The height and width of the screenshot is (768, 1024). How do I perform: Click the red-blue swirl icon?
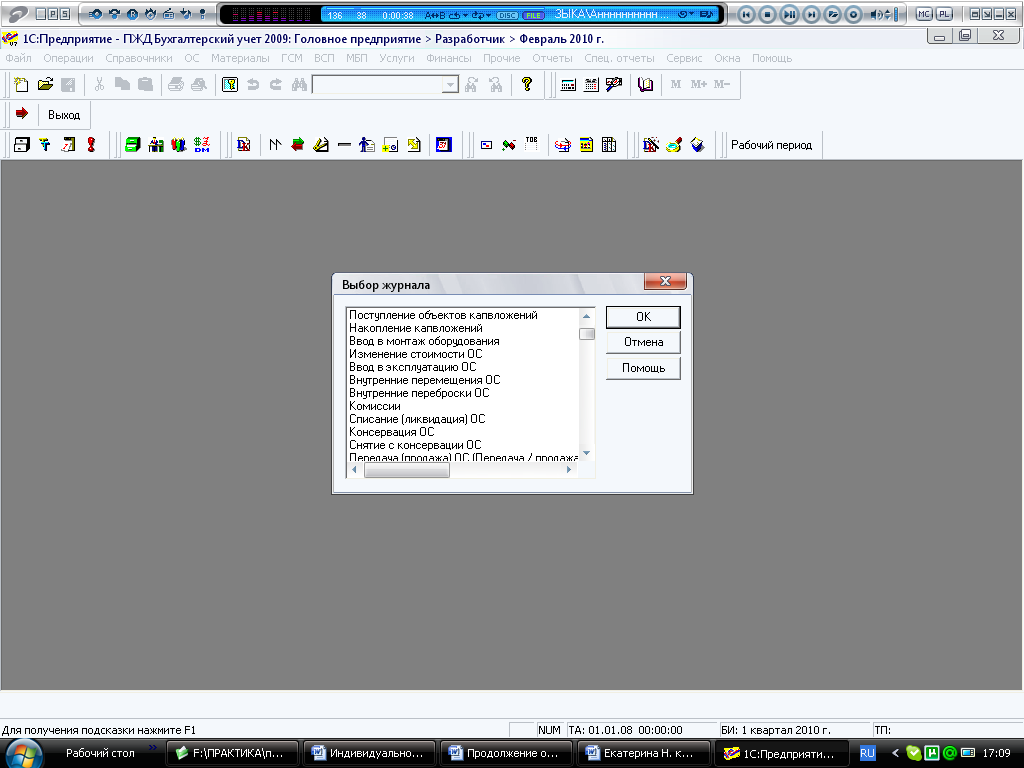(x=562, y=144)
